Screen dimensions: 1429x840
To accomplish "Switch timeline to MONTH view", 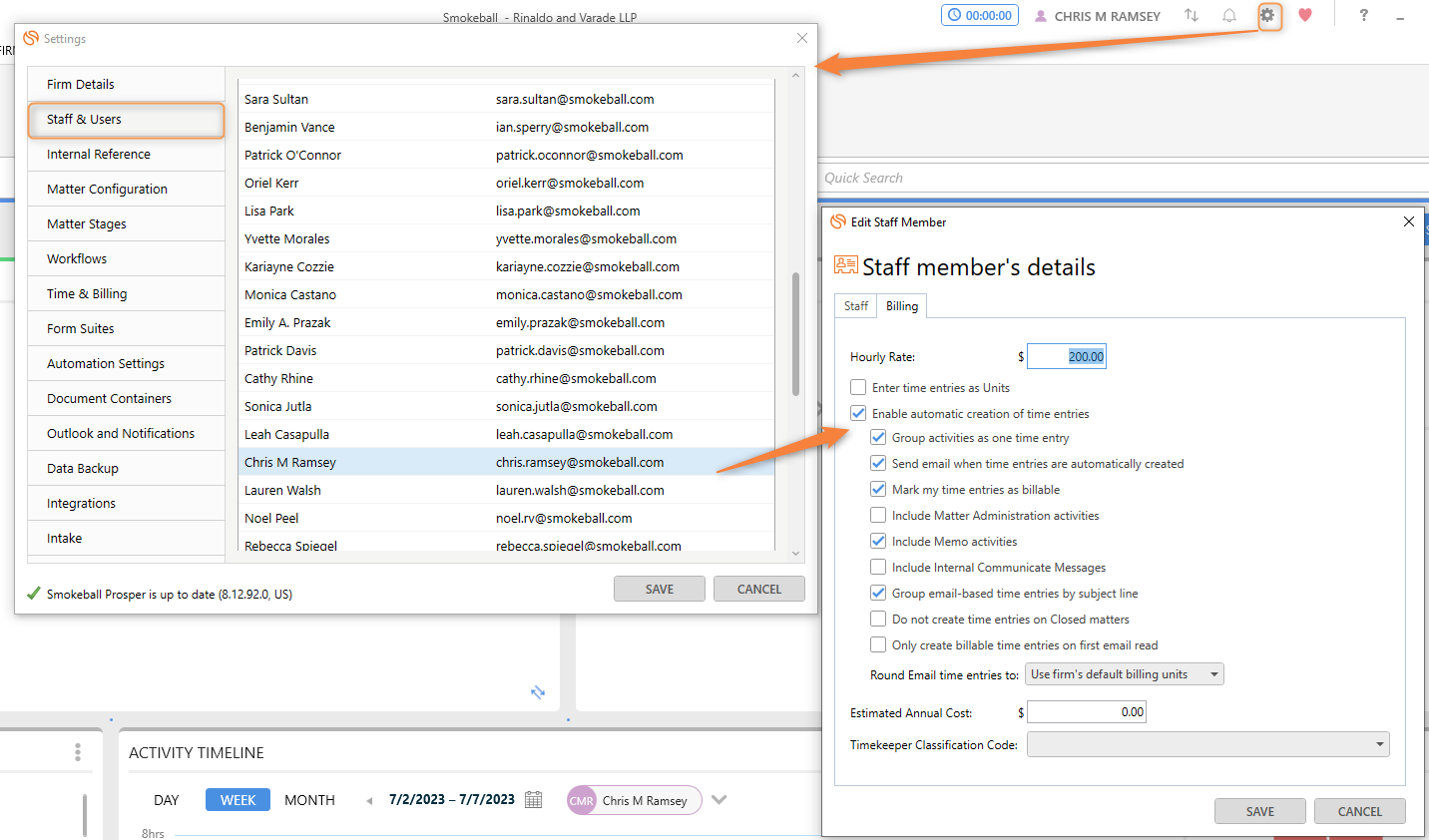I will (x=309, y=800).
